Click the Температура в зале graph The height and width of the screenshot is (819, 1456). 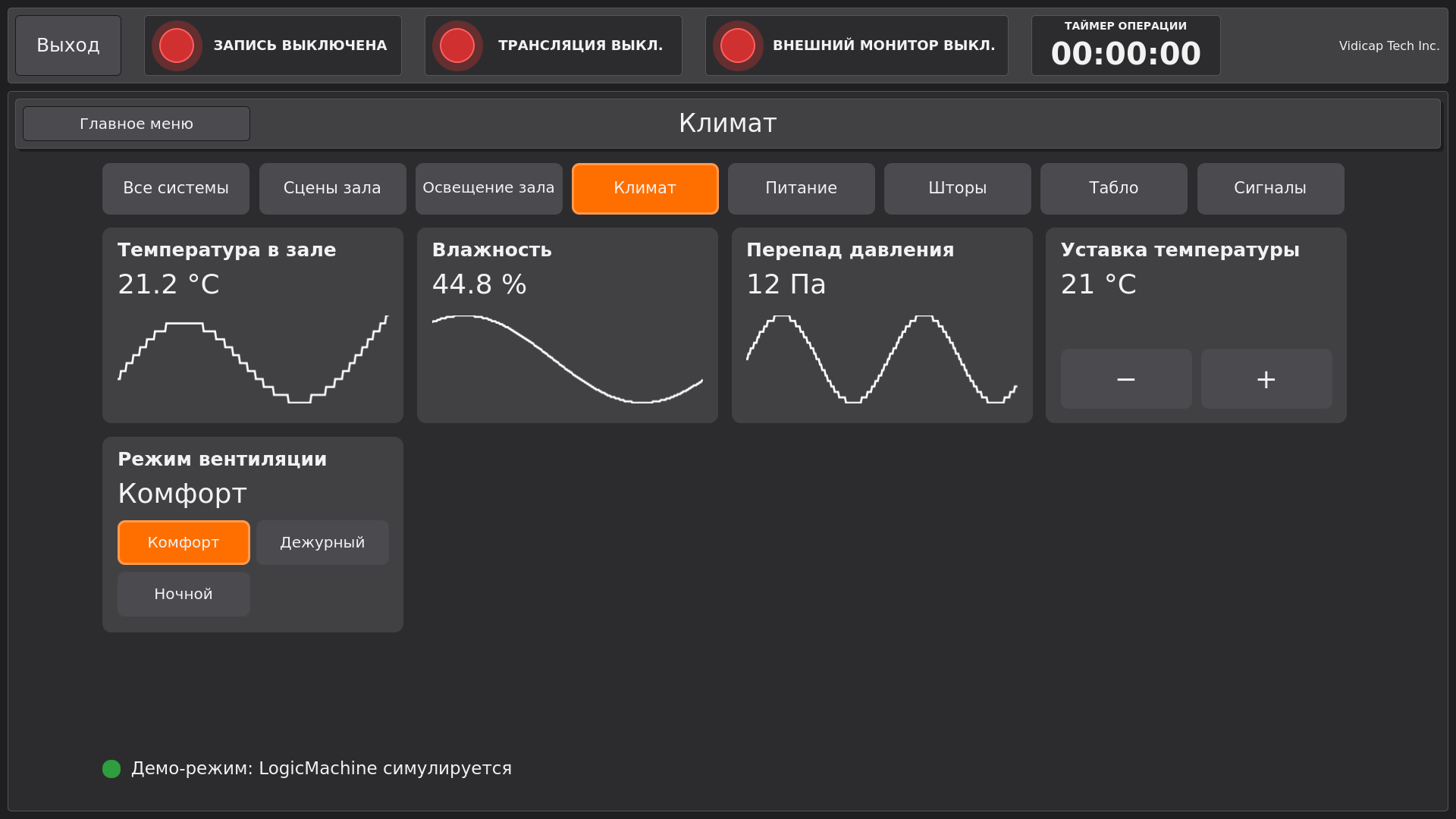253,359
